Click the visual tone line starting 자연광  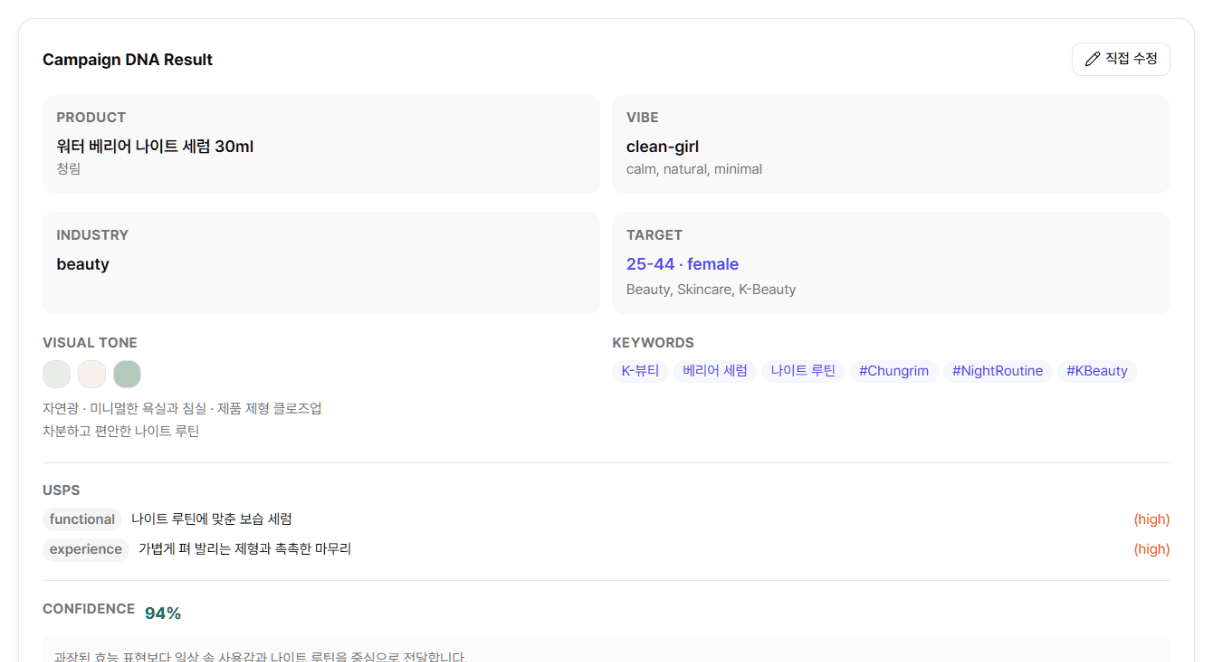tap(182, 408)
